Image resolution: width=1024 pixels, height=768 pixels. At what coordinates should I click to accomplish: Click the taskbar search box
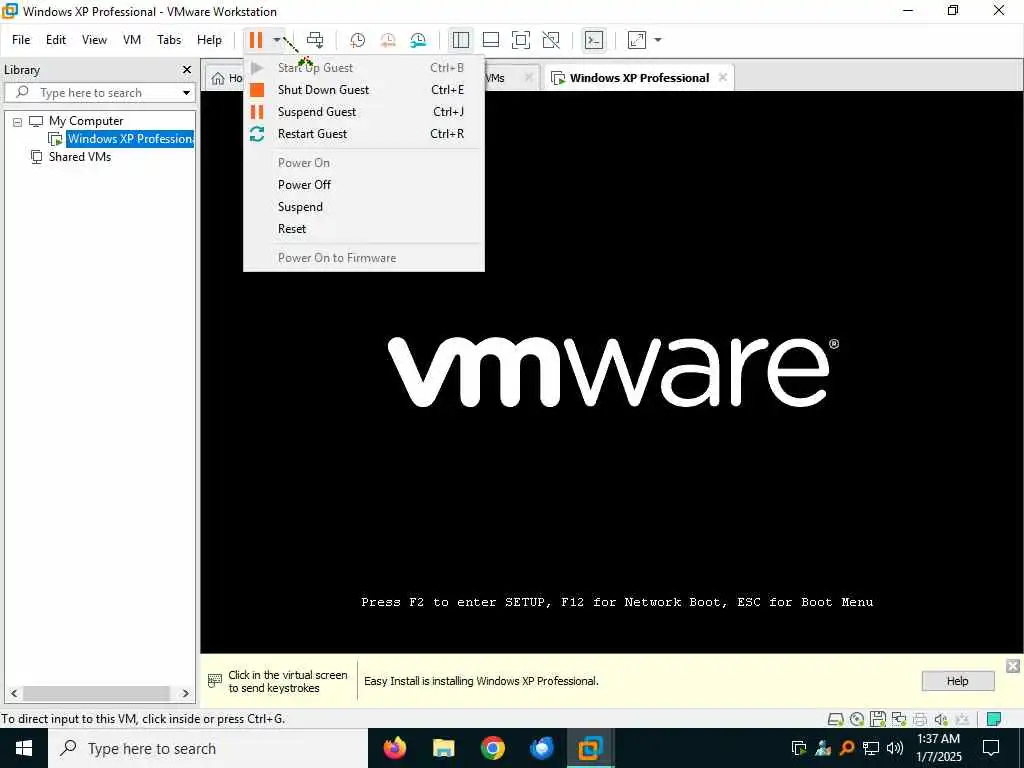coord(208,748)
